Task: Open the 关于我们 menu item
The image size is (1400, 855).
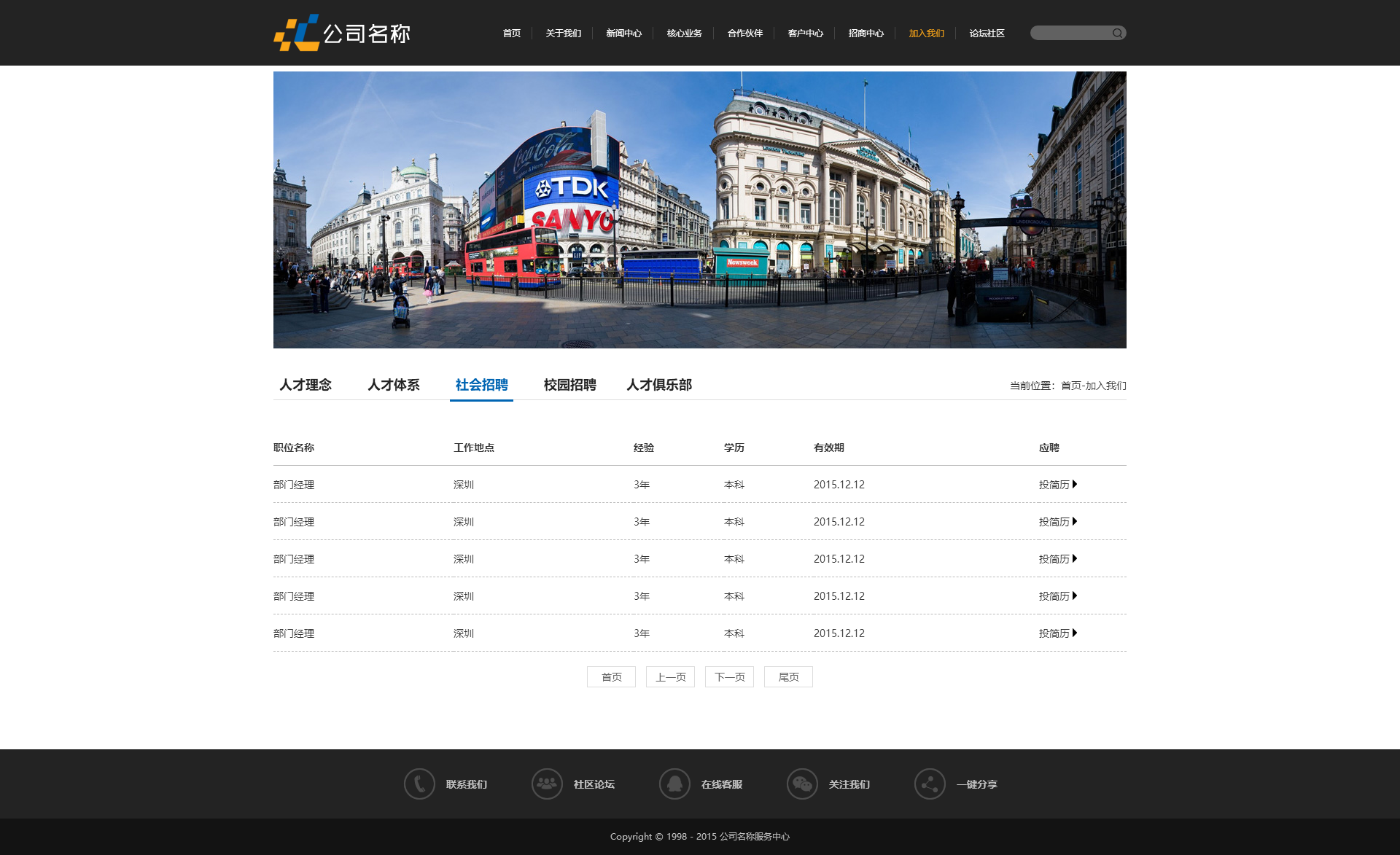Action: pyautogui.click(x=563, y=34)
